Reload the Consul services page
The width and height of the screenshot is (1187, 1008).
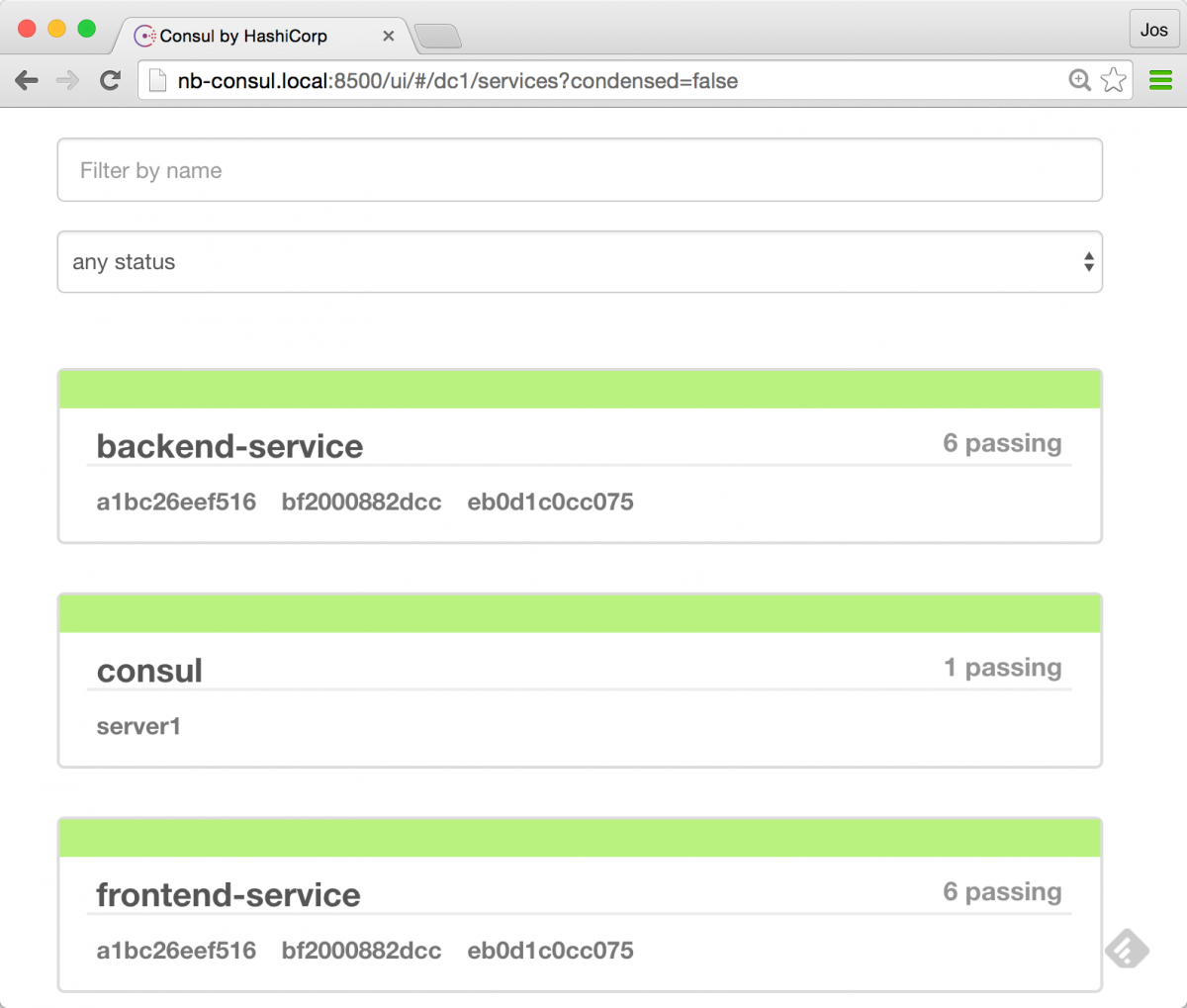110,80
